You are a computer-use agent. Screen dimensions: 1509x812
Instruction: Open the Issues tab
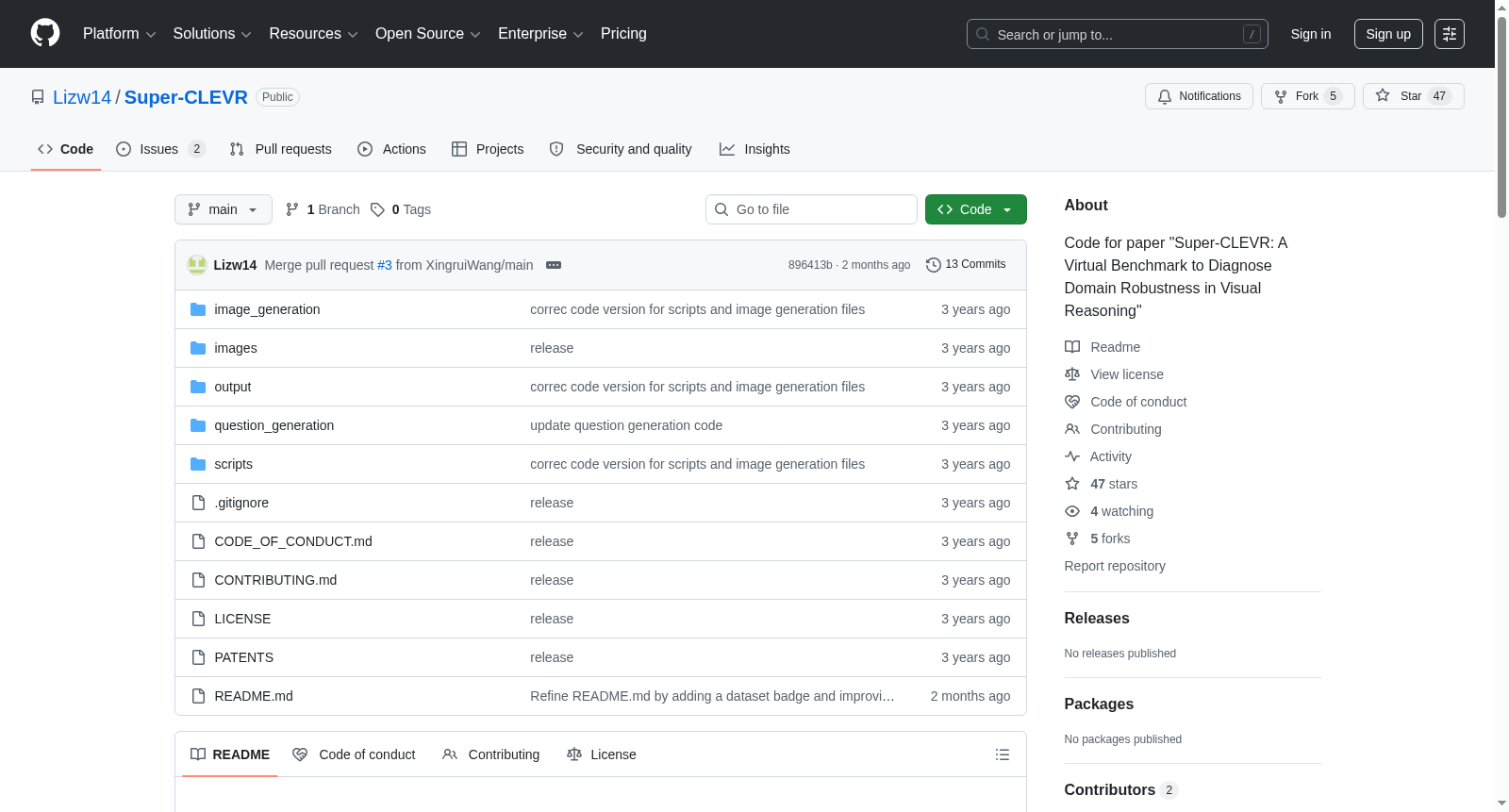160,149
